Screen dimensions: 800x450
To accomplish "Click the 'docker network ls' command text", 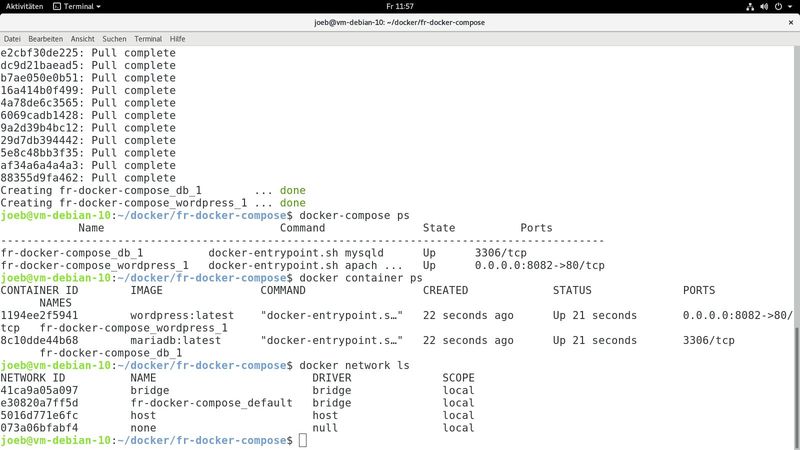I will click(x=355, y=365).
